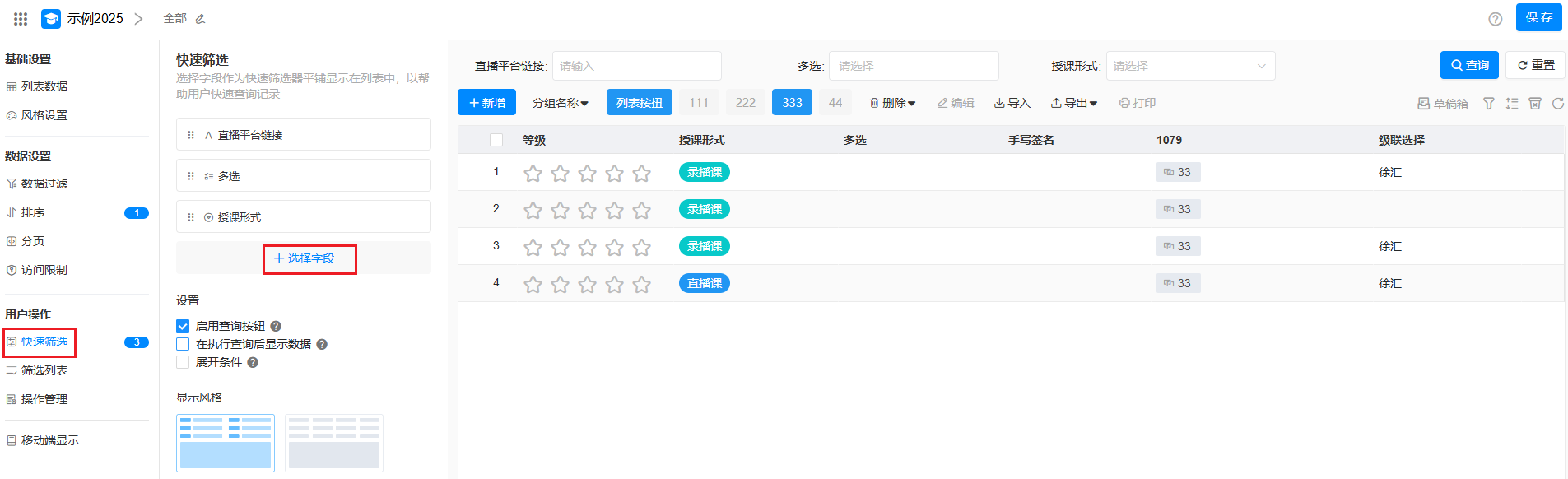The height and width of the screenshot is (479, 1568).
Task: Uncheck the 启用查询按钮 checkbox
Action: tap(183, 327)
